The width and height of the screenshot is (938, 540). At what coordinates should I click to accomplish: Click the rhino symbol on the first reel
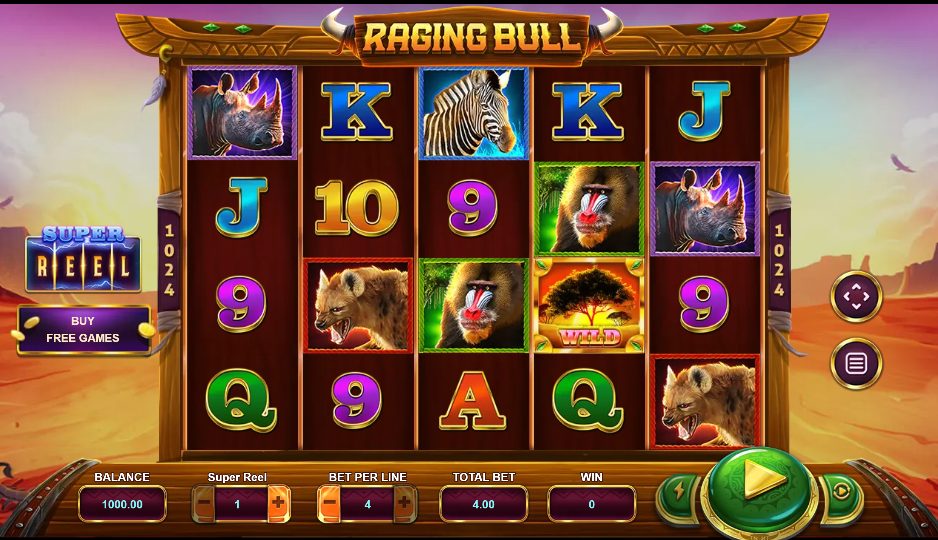[242, 112]
